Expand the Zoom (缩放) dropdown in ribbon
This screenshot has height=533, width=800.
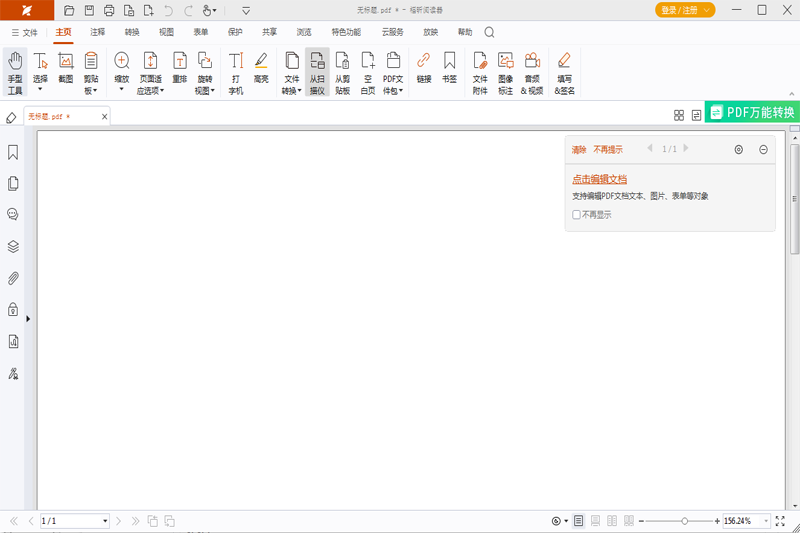[x=121, y=90]
